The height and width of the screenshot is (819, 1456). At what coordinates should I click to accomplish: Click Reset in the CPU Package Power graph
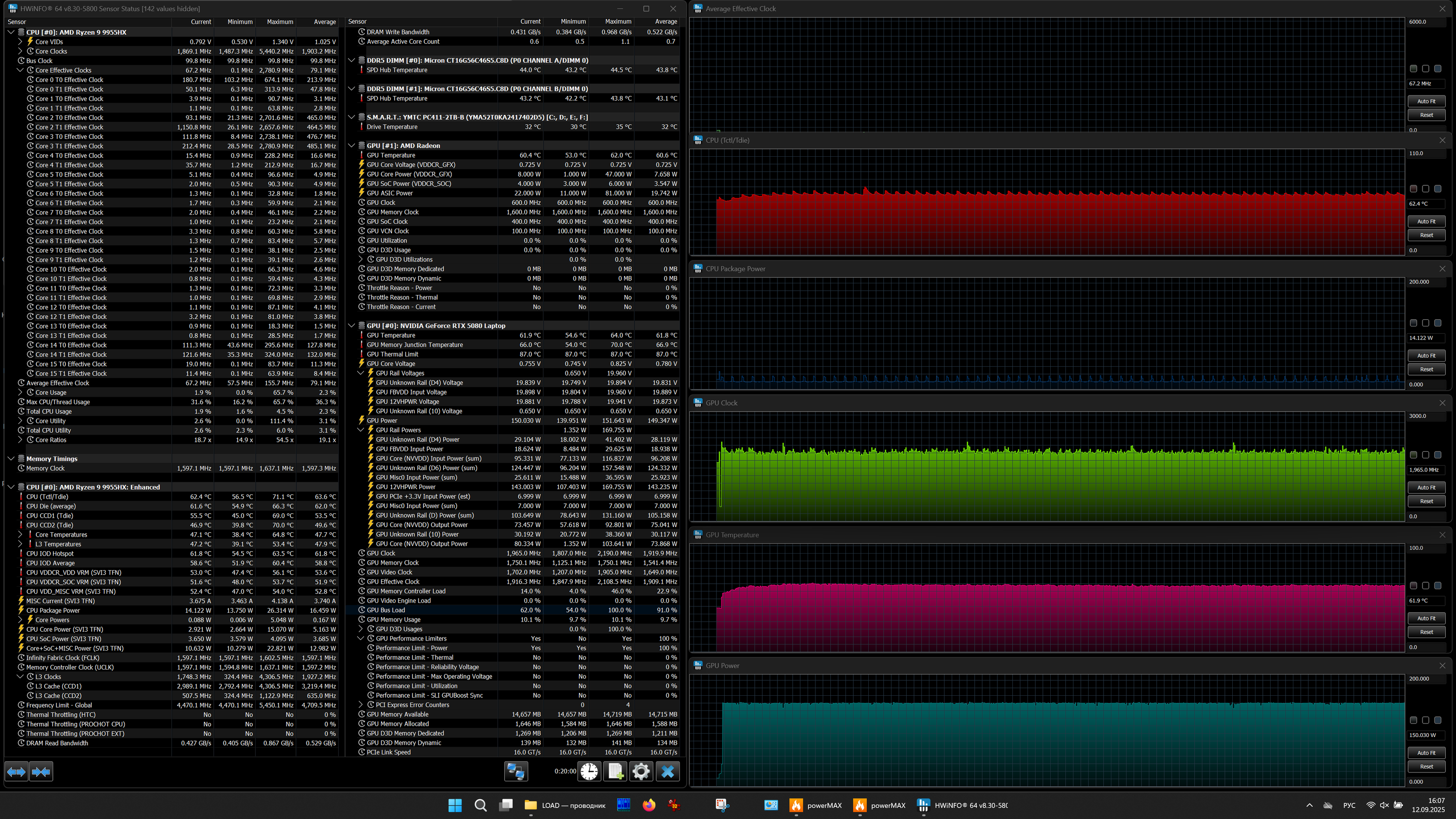1426,369
